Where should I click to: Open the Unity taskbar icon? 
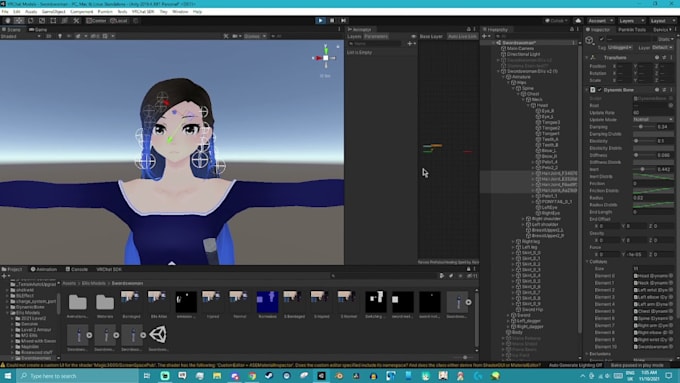[x=321, y=376]
